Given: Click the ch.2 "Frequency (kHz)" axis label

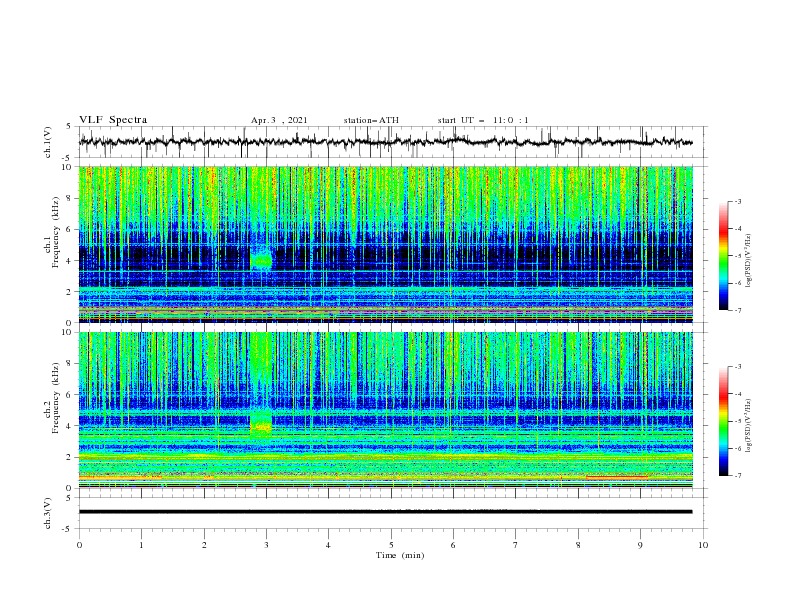Looking at the screenshot, I should pyautogui.click(x=56, y=398).
